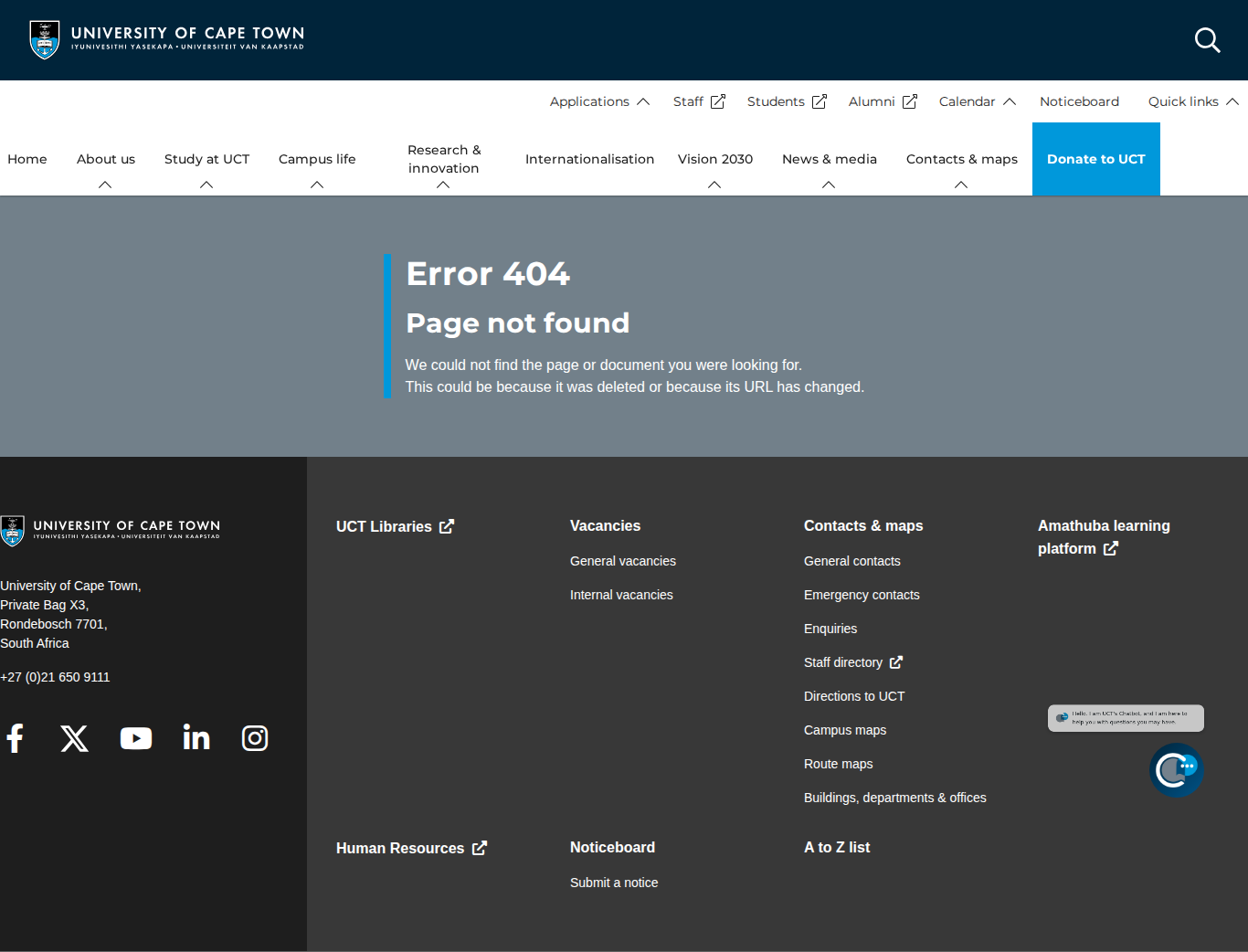The image size is (1248, 952).
Task: Expand the Calendar dropdown
Action: [x=978, y=101]
